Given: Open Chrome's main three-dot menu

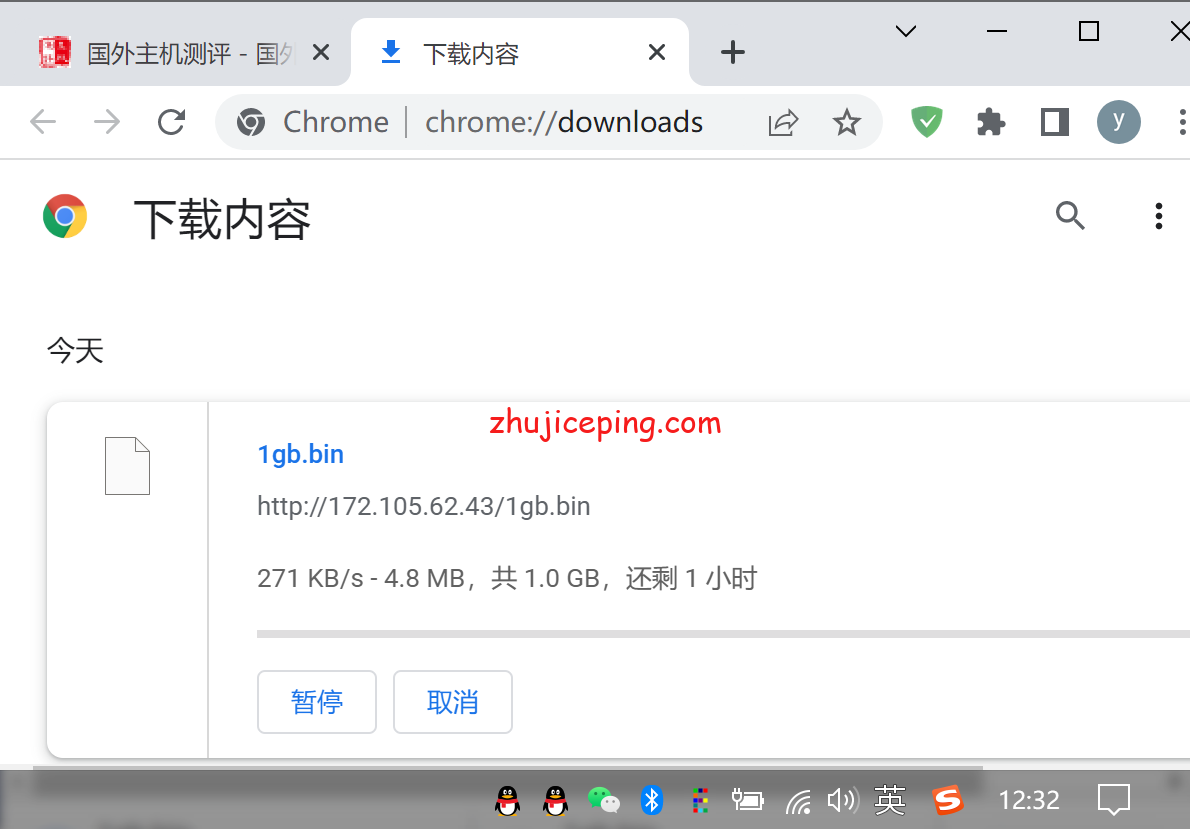Looking at the screenshot, I should point(1182,121).
